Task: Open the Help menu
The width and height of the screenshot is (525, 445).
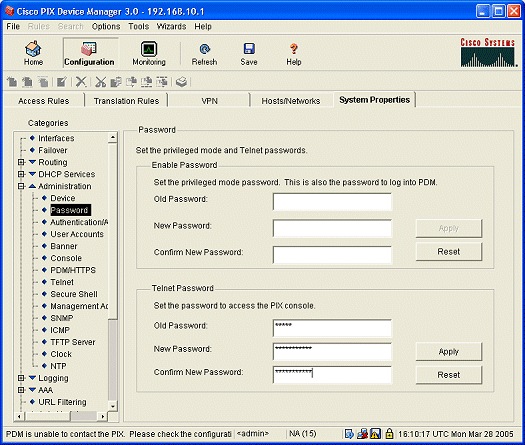Action: [203, 26]
